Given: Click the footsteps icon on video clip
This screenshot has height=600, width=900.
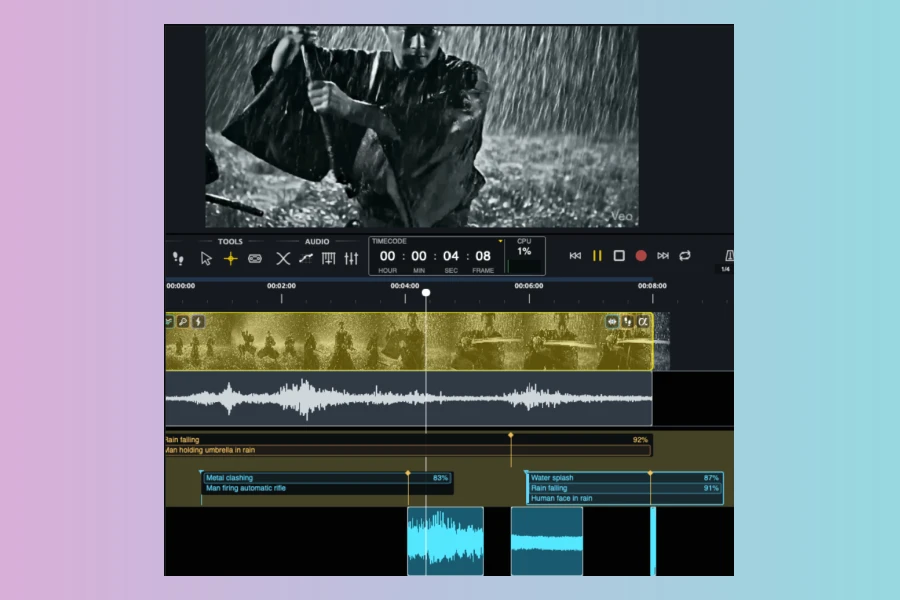Looking at the screenshot, I should (x=627, y=322).
